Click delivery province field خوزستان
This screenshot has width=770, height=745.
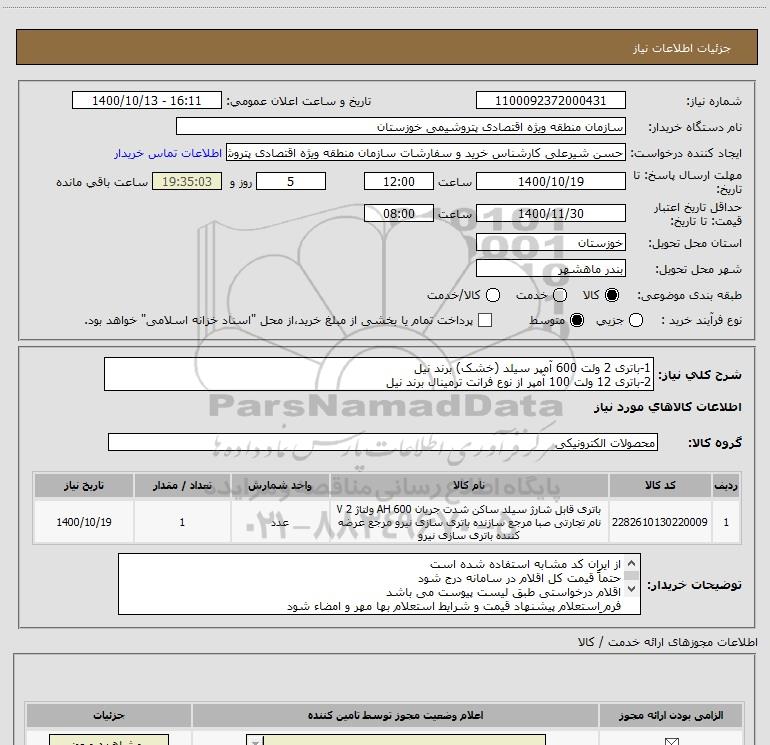point(550,243)
